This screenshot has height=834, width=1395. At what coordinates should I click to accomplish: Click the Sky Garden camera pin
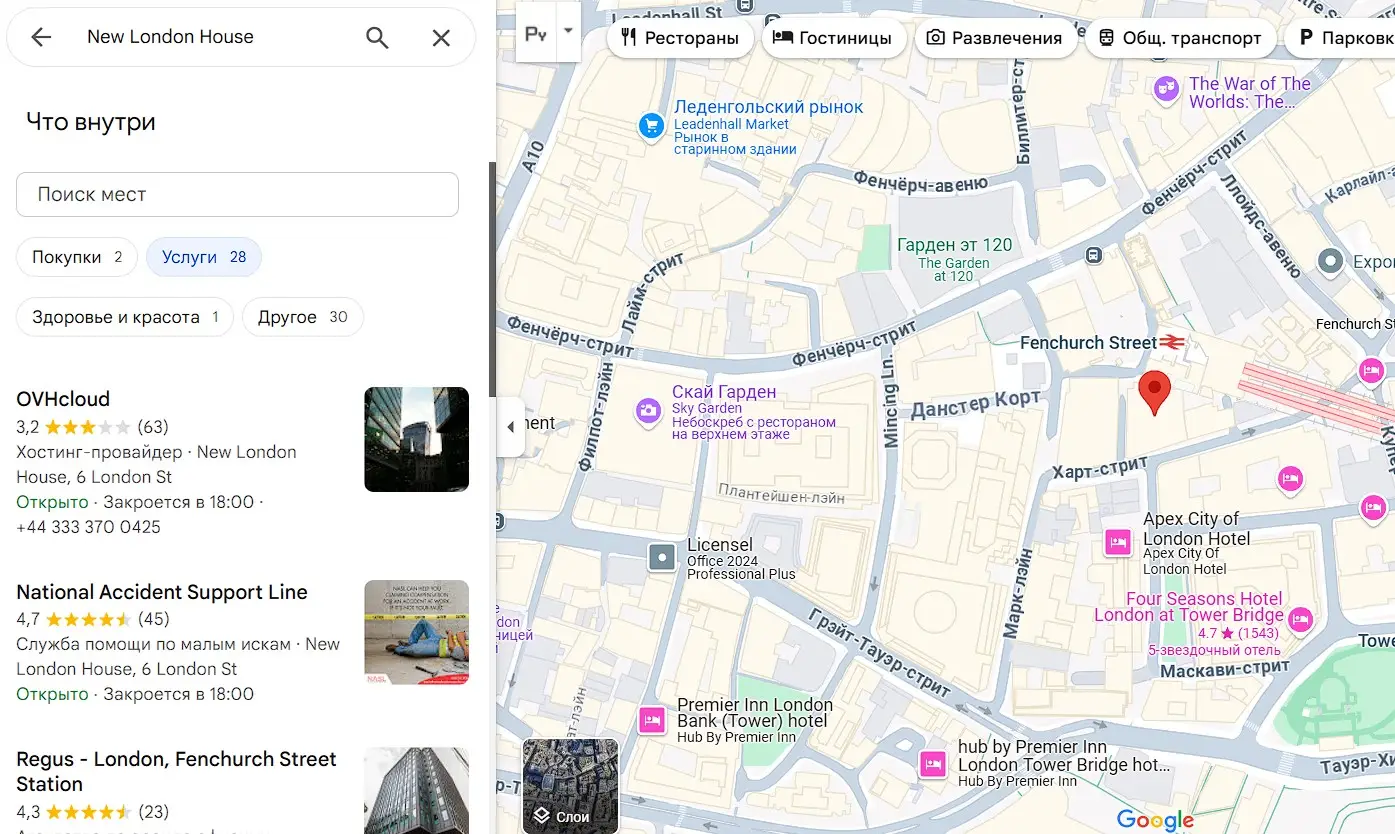[x=649, y=410]
